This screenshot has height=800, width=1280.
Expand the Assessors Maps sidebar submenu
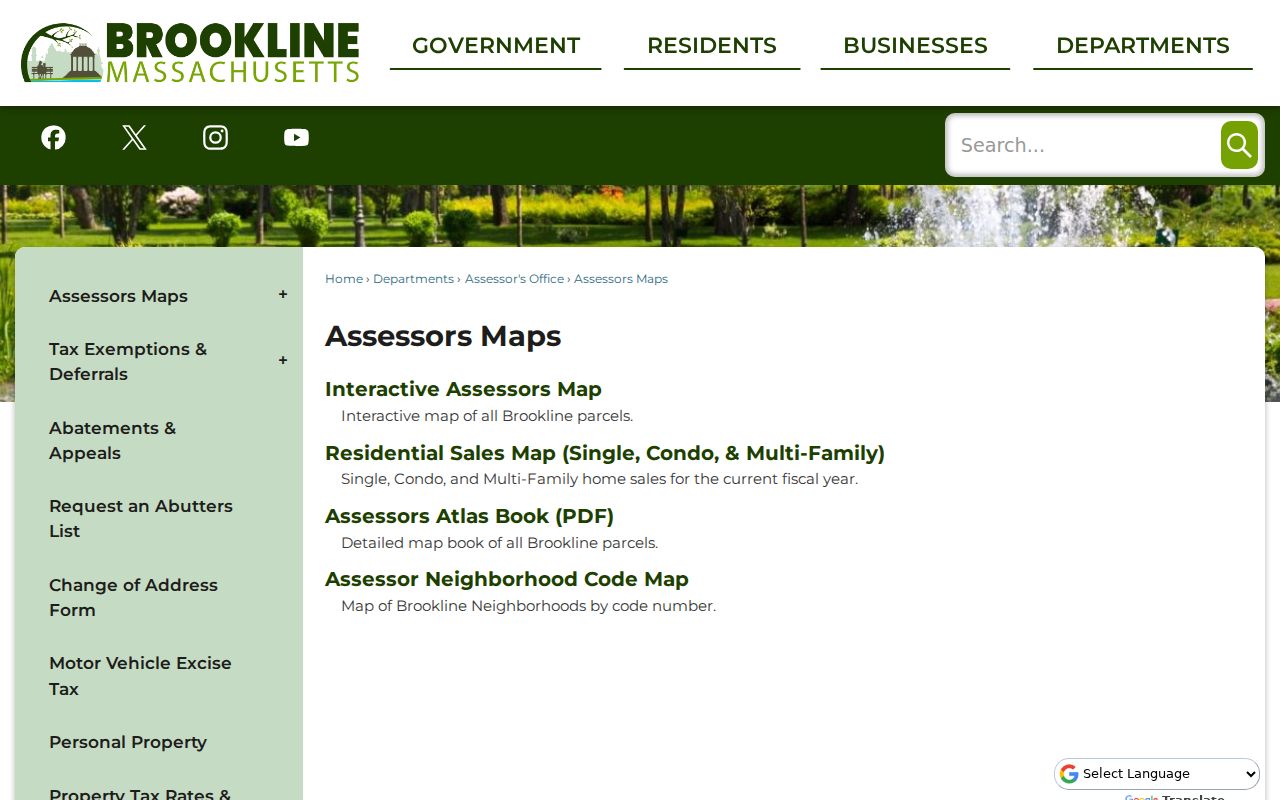tap(283, 295)
